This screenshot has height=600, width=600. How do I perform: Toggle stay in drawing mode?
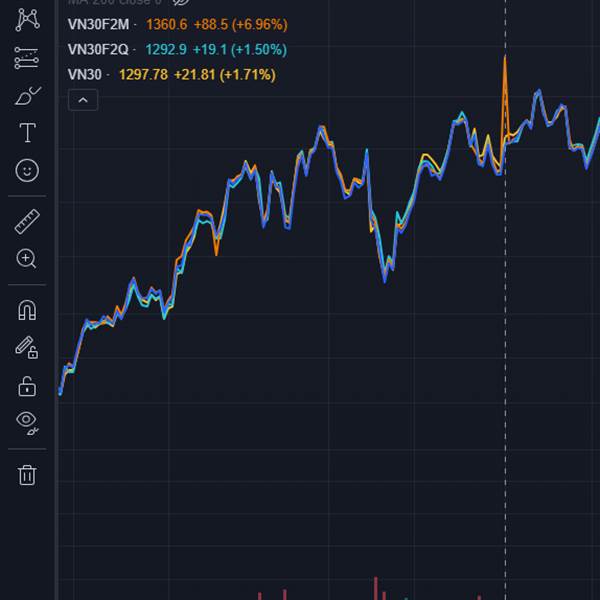27,347
